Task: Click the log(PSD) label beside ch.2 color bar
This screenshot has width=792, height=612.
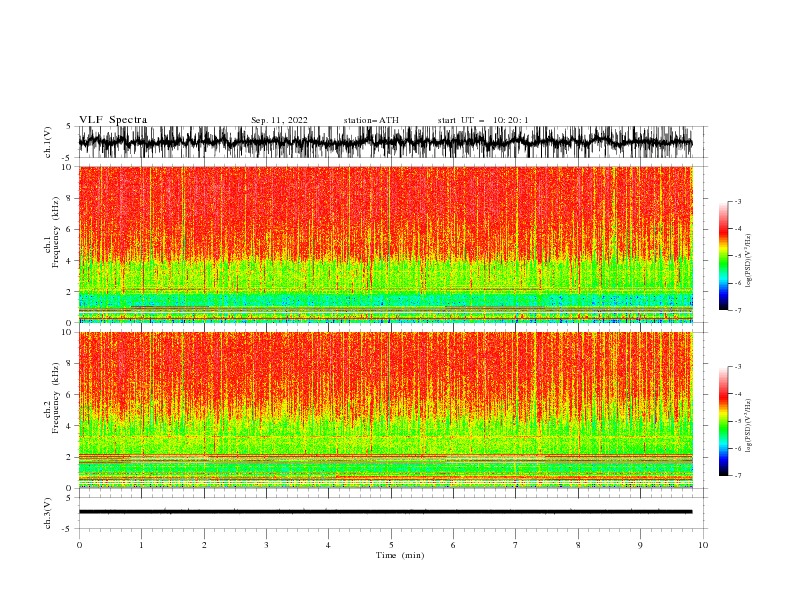Action: 749,425
